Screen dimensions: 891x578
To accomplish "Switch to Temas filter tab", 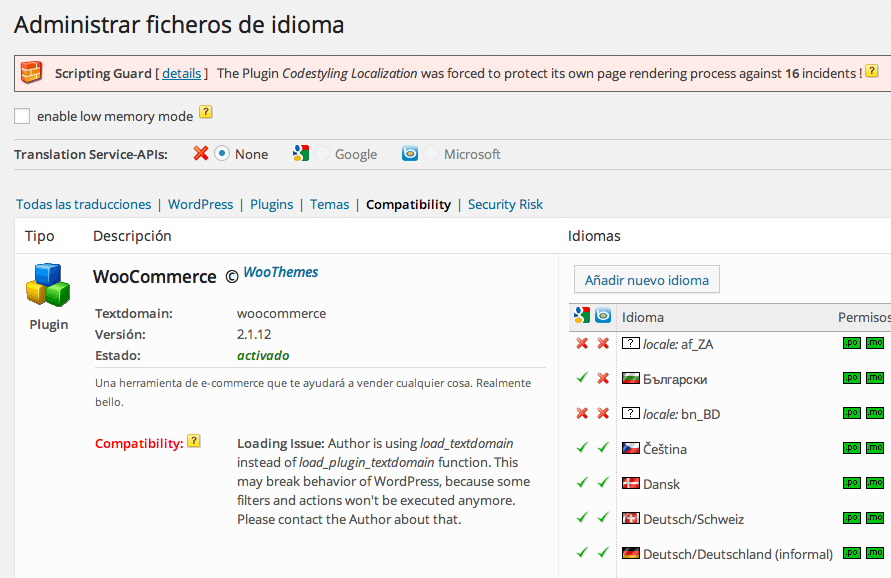I will (x=330, y=204).
